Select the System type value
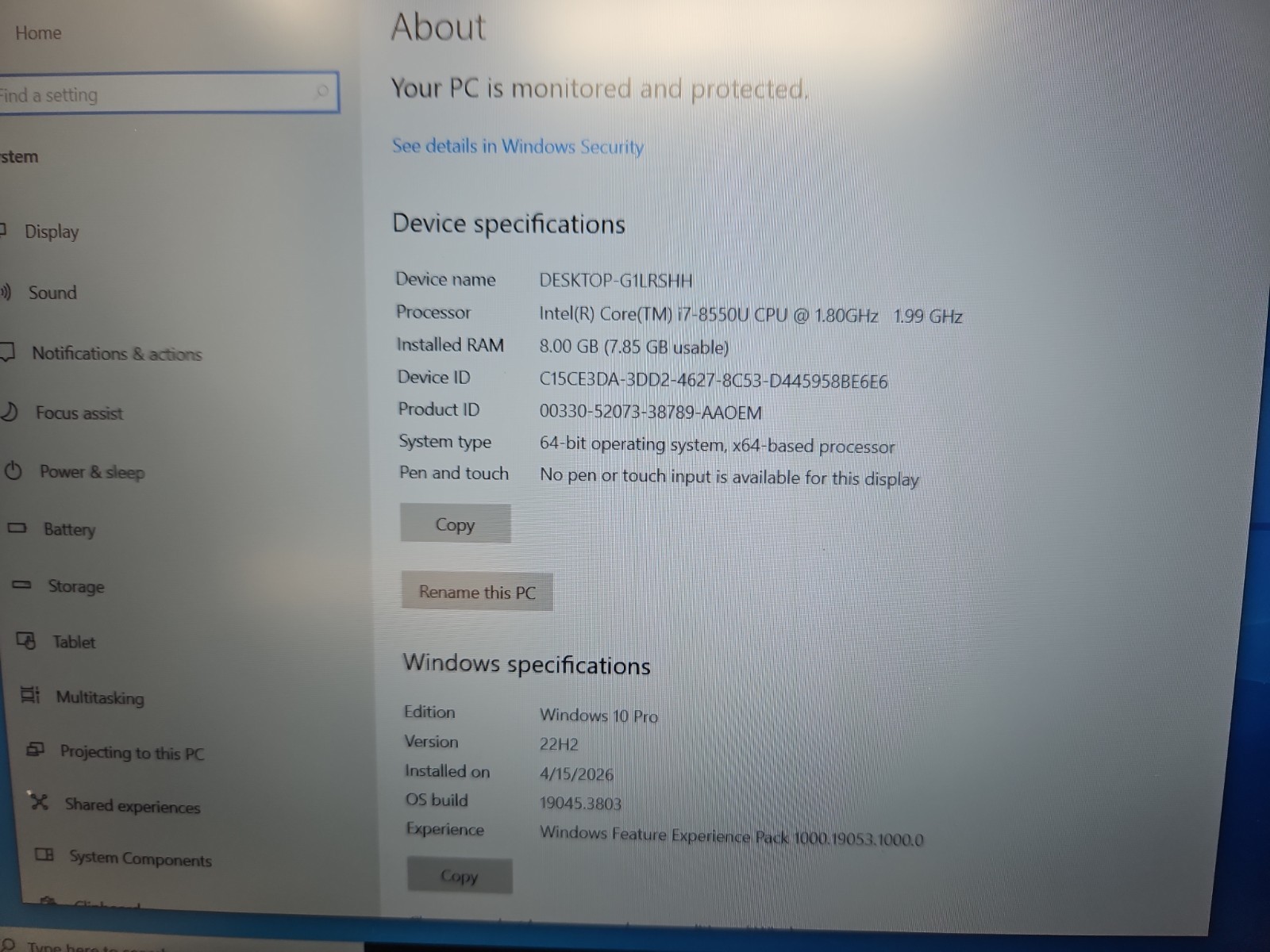Screen dimensions: 1270x952 click(718, 445)
